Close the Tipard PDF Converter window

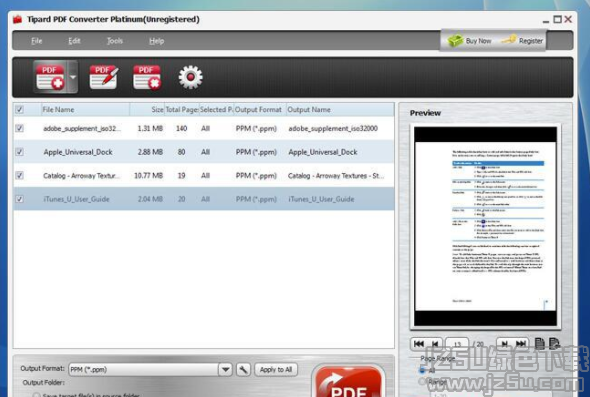(569, 19)
